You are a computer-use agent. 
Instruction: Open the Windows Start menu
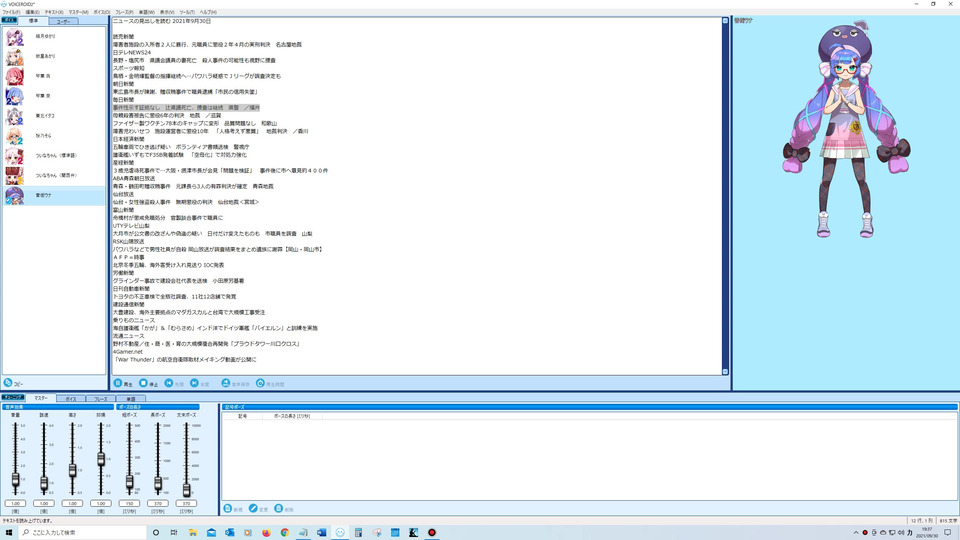click(9, 533)
